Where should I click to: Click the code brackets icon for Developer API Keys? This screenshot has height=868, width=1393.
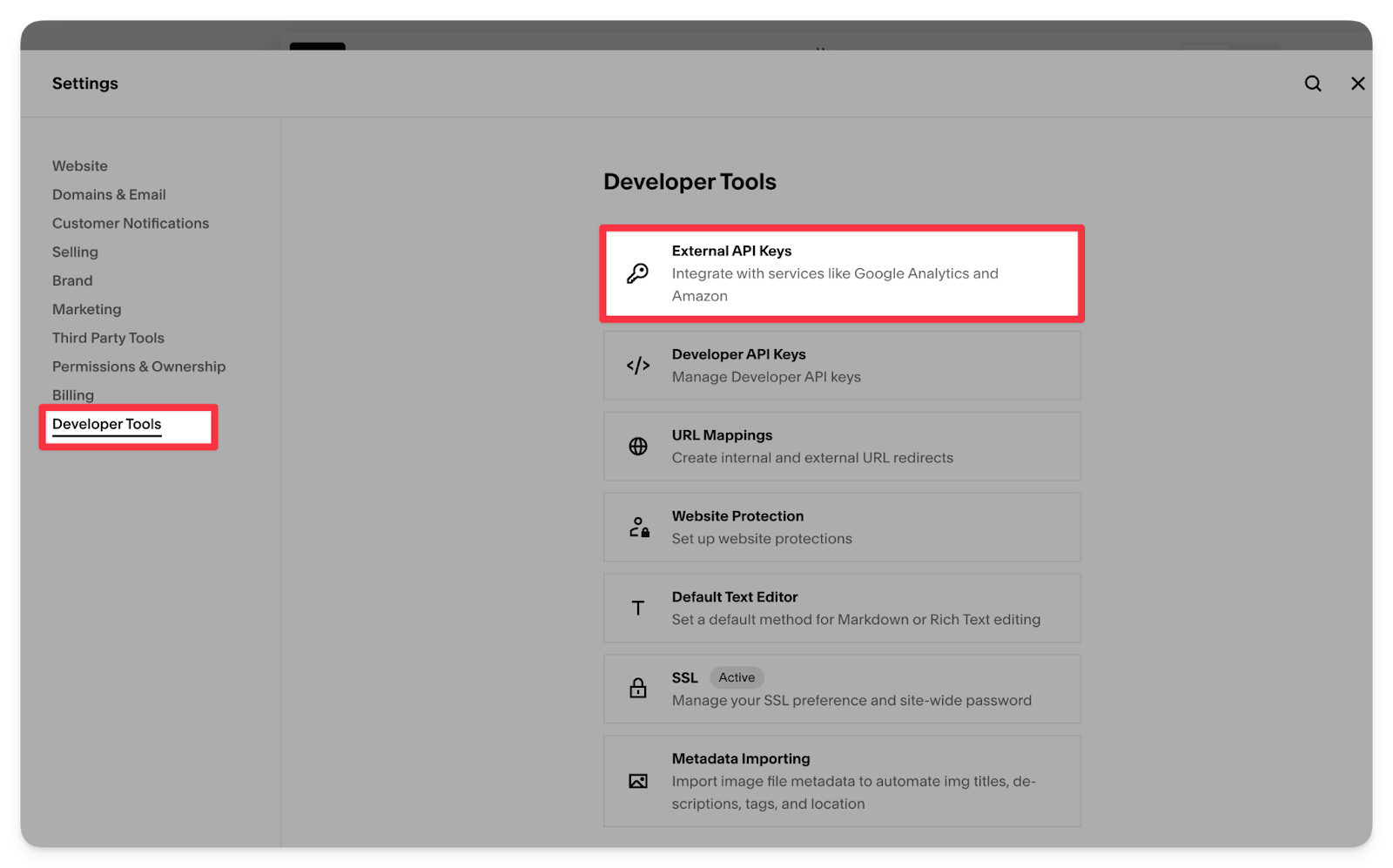637,366
